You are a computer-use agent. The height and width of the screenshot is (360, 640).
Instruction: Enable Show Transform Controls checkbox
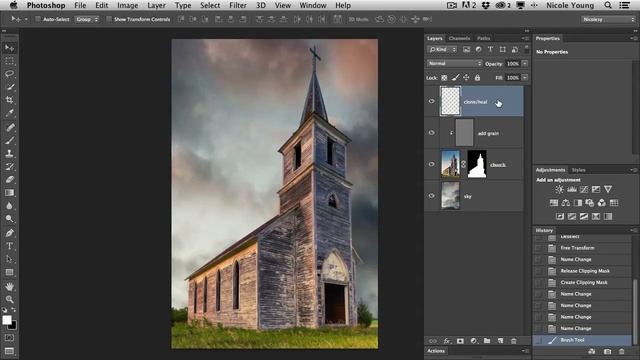pos(109,19)
